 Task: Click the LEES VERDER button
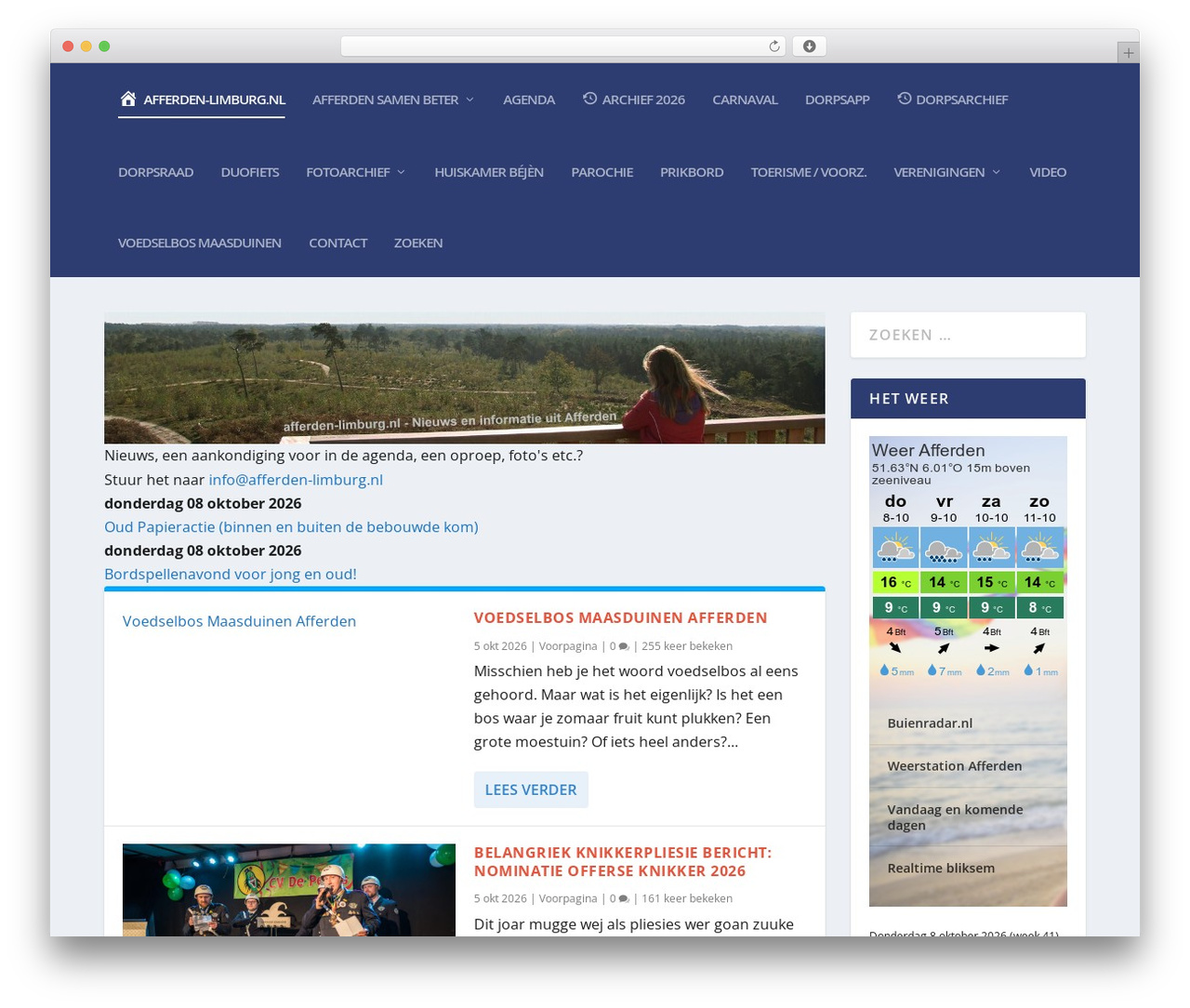(531, 789)
